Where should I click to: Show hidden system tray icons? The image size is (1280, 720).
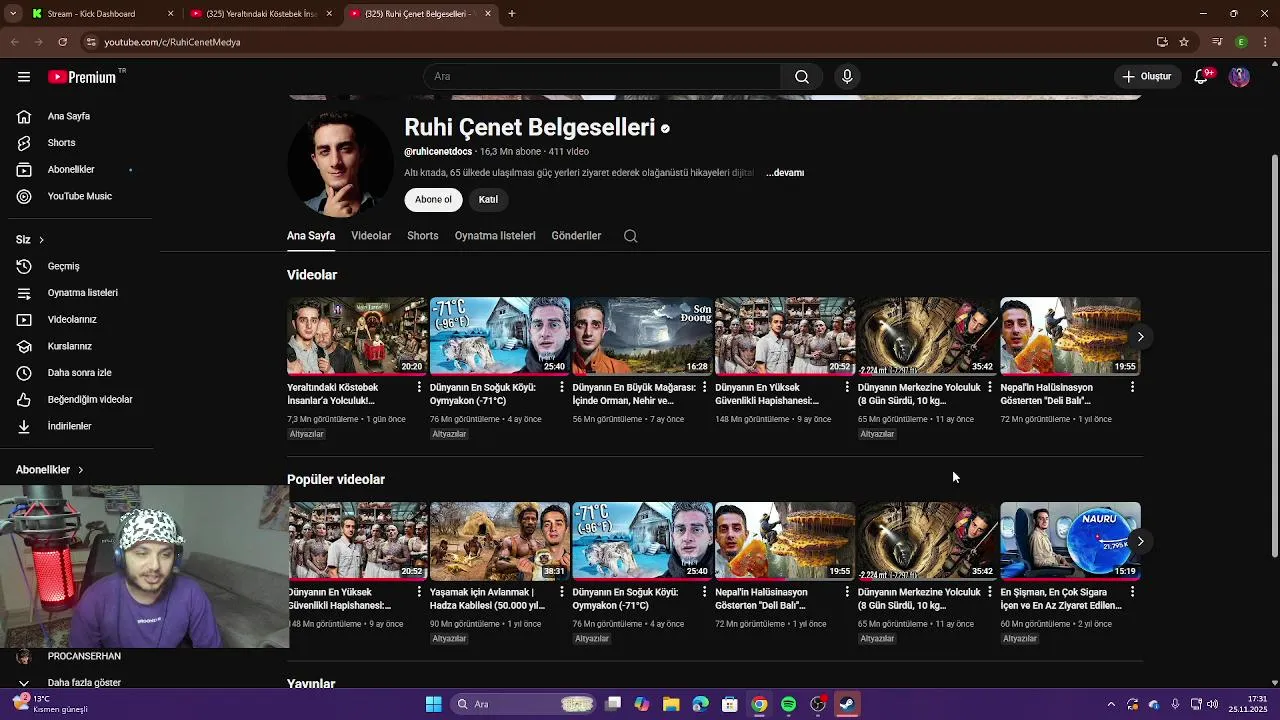tap(1111, 704)
